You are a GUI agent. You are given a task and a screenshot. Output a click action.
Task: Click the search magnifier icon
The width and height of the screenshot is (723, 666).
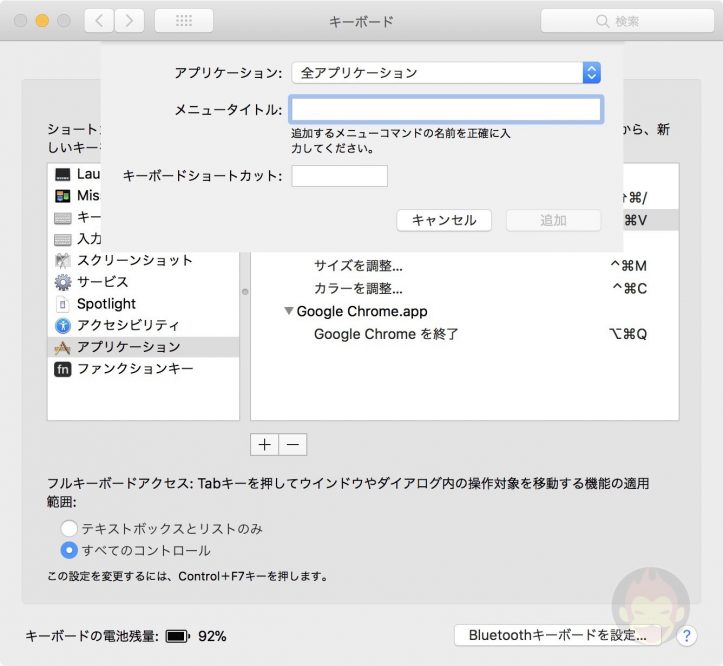602,21
